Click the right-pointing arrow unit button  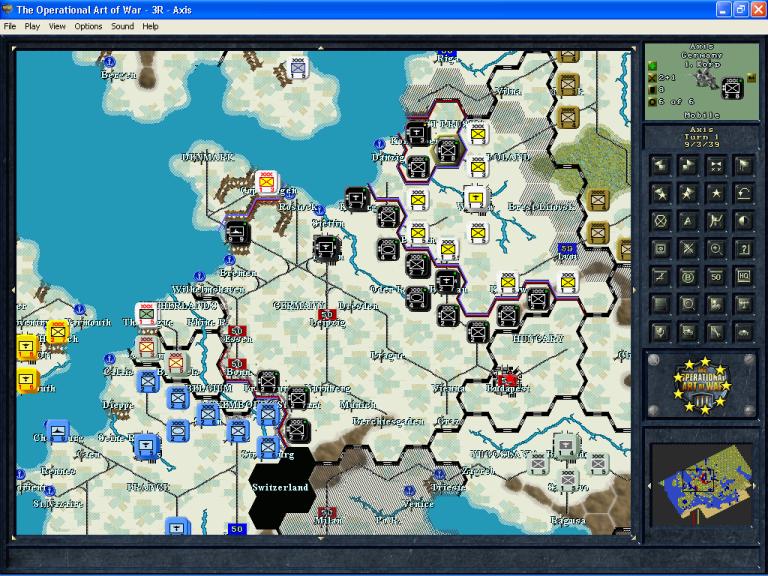[x=688, y=166]
